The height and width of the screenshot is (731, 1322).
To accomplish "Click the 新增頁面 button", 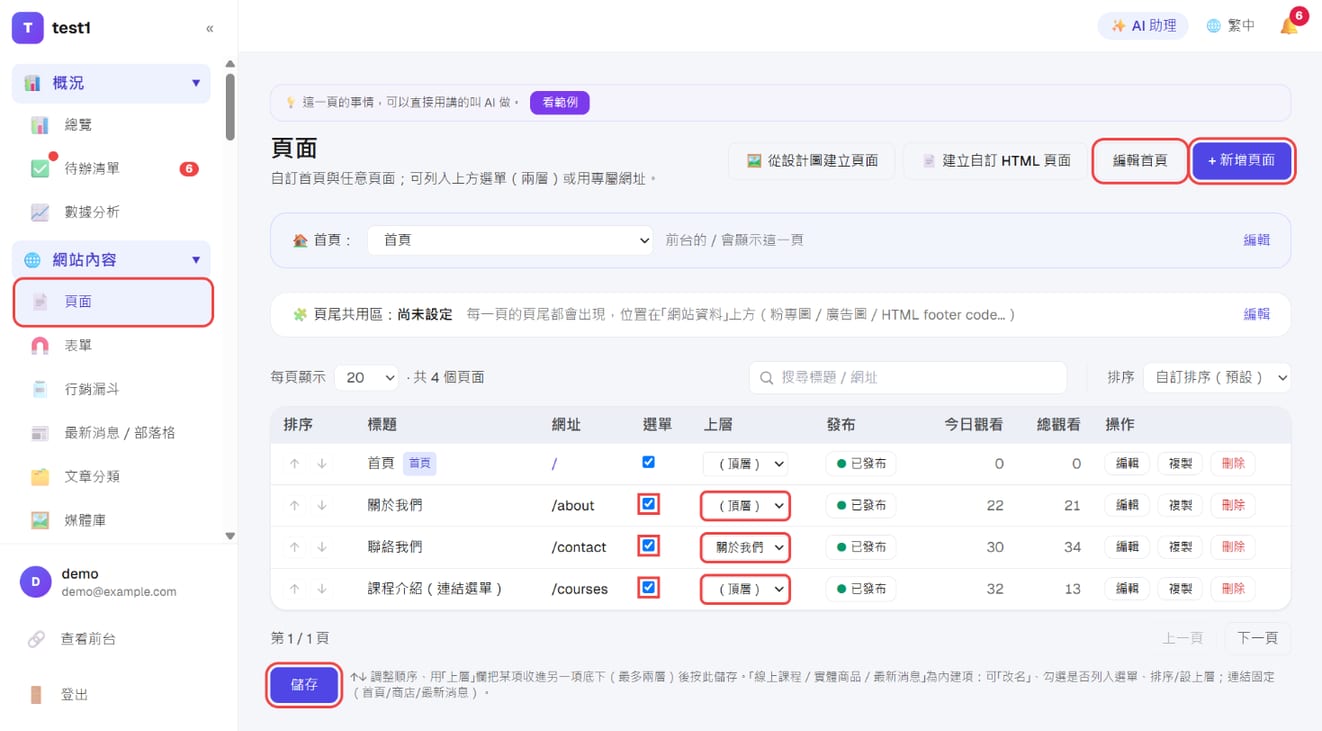I will click(1241, 160).
